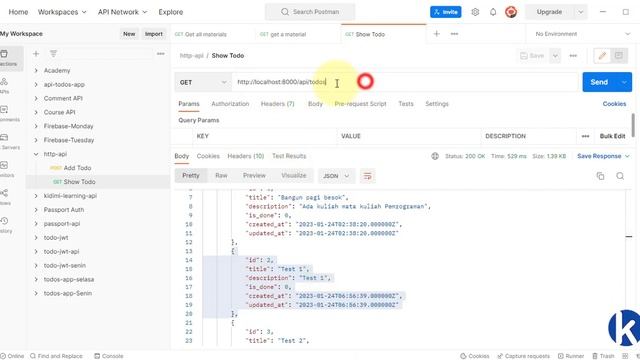Open sidebar three-dot options menu
Screen dimensions: 640x360
coord(161,53)
